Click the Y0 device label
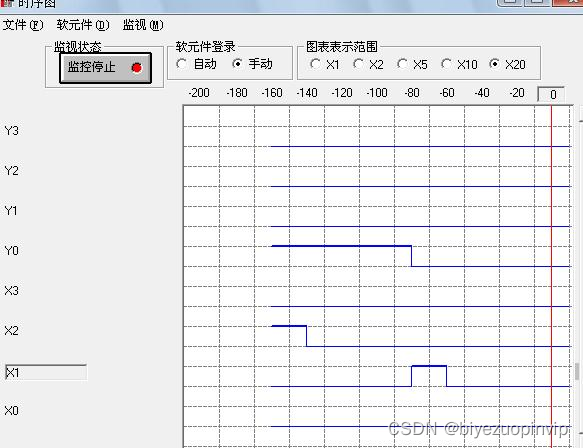Viewport: 583px width, 448px height. tap(12, 251)
